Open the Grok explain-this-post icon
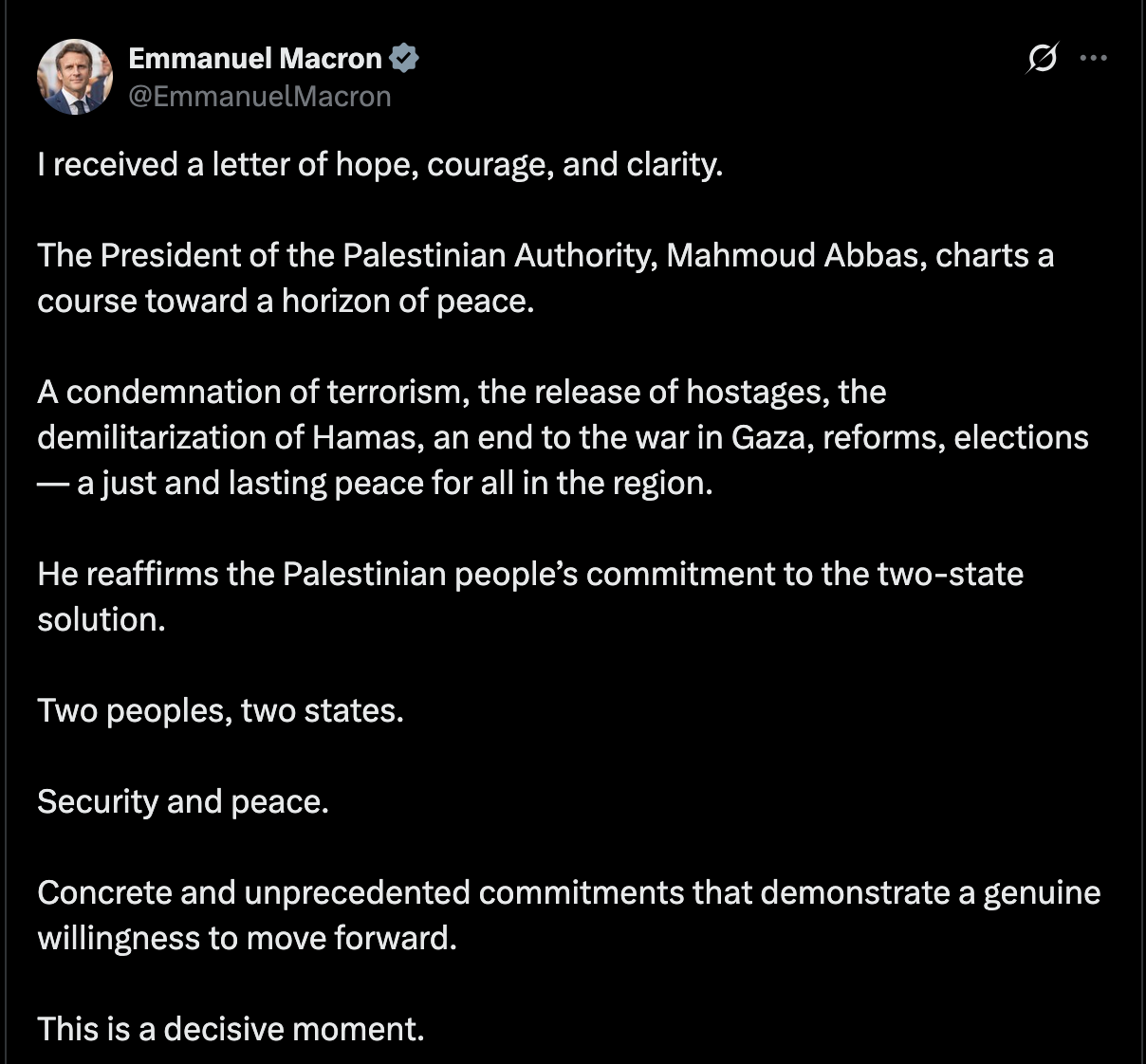Image resolution: width=1146 pixels, height=1064 pixels. 1042,59
